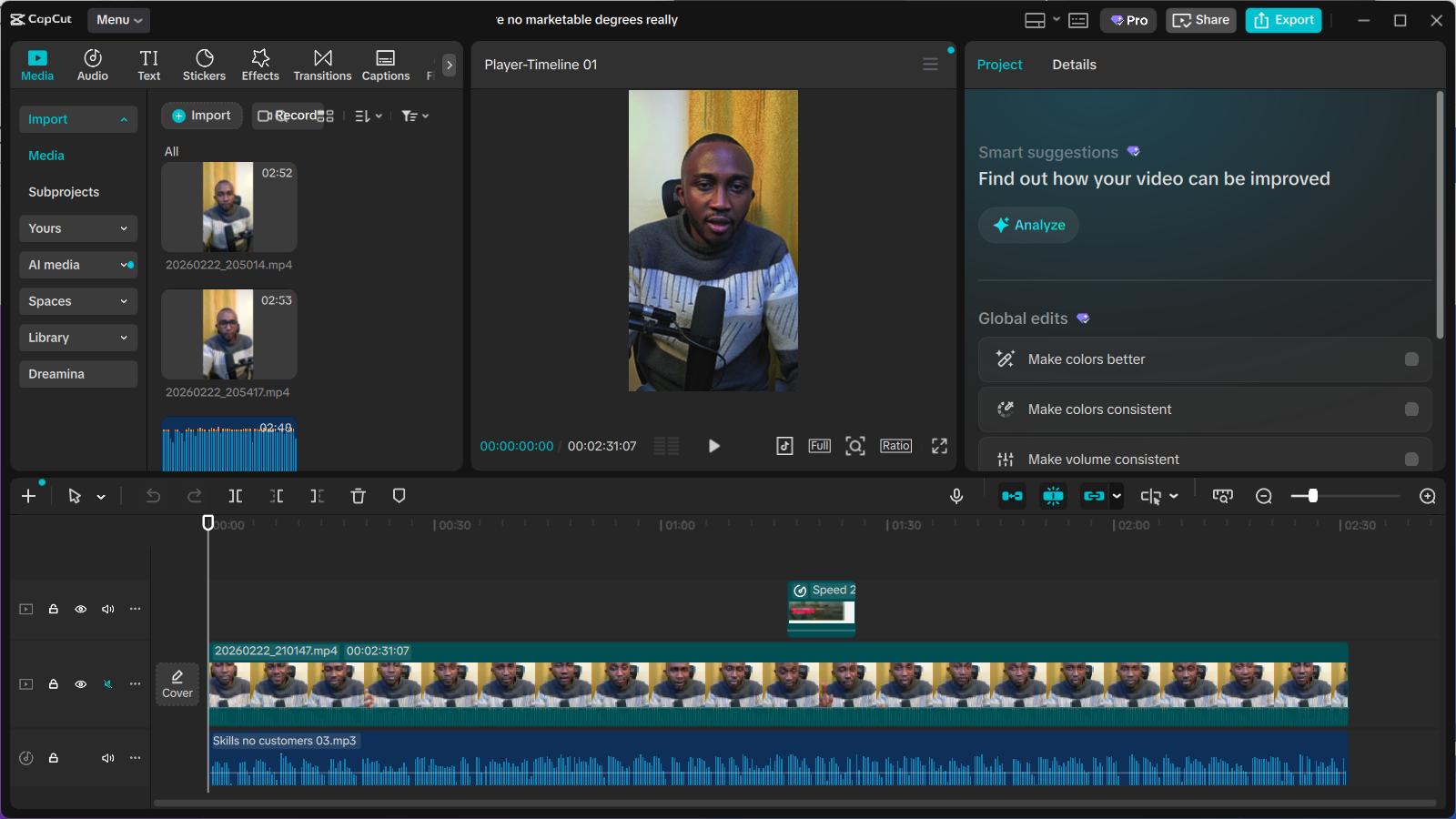Select the Project tab

[999, 65]
